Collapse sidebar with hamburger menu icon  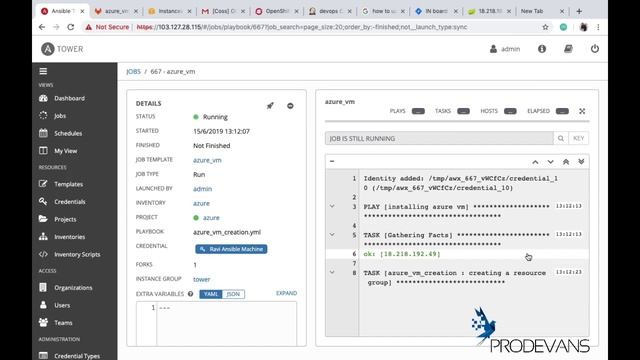(43, 71)
